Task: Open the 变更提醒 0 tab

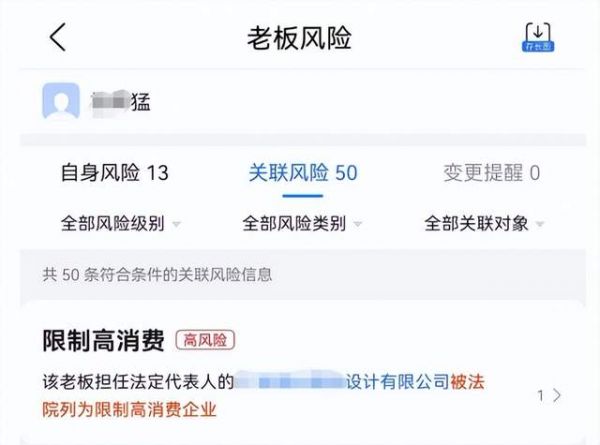Action: point(491,173)
